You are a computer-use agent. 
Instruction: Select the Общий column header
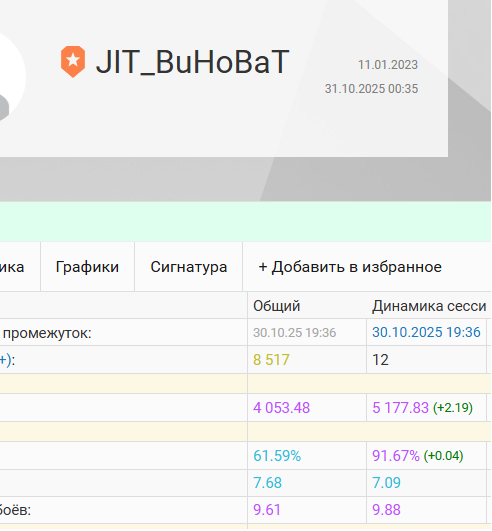click(277, 306)
